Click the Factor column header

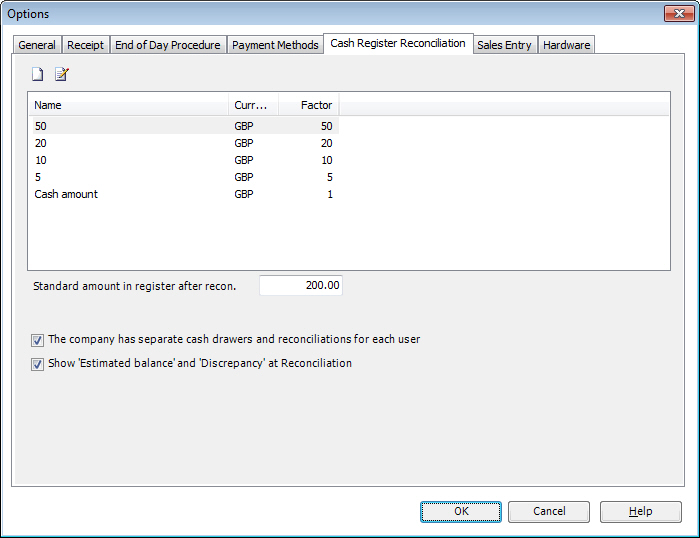309,105
